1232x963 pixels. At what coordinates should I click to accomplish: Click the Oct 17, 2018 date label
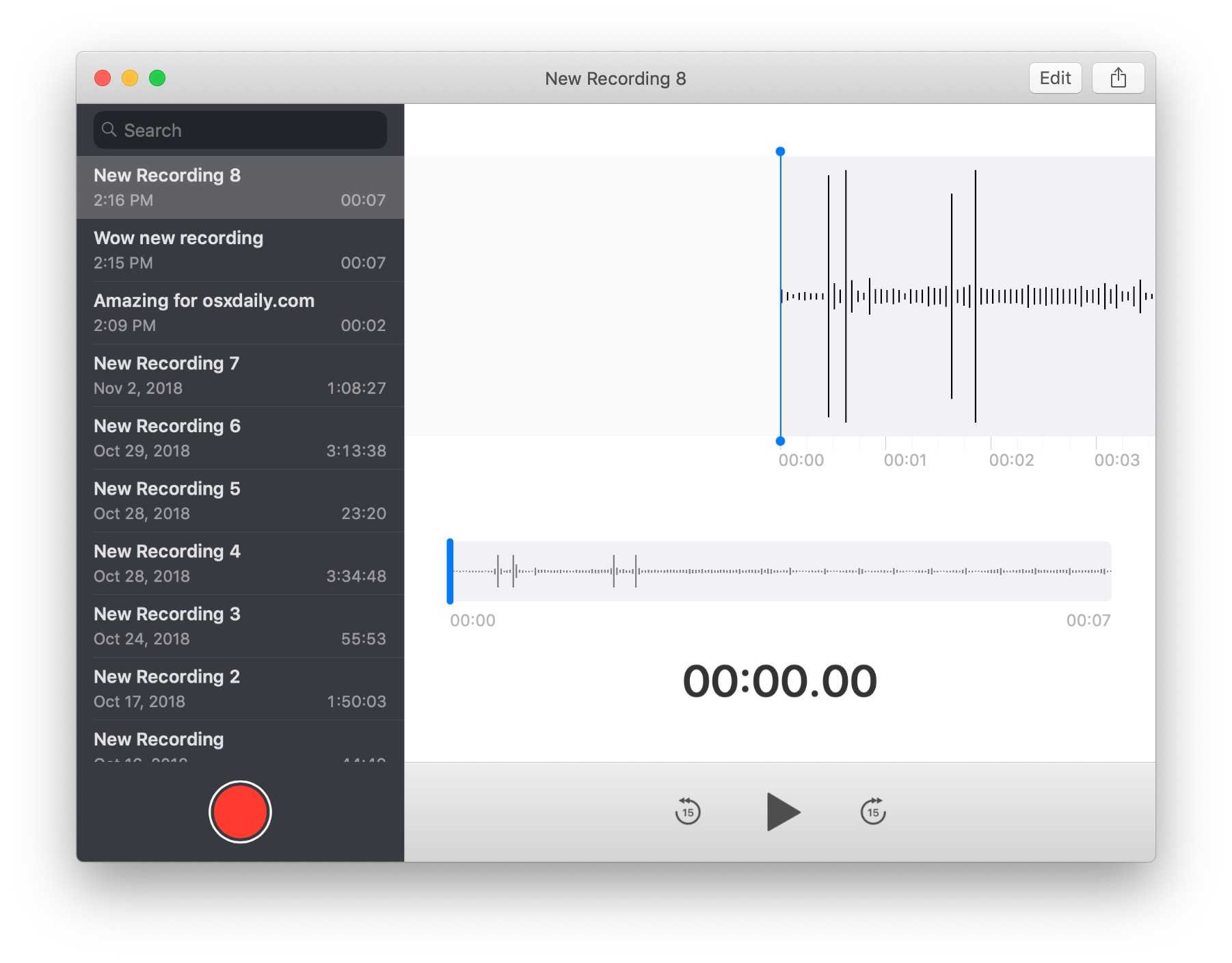[139, 702]
